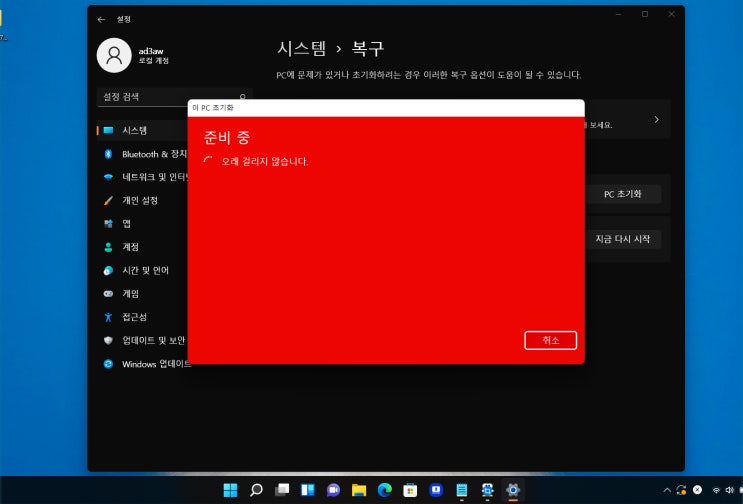Open the Windows Start menu

tap(230, 490)
